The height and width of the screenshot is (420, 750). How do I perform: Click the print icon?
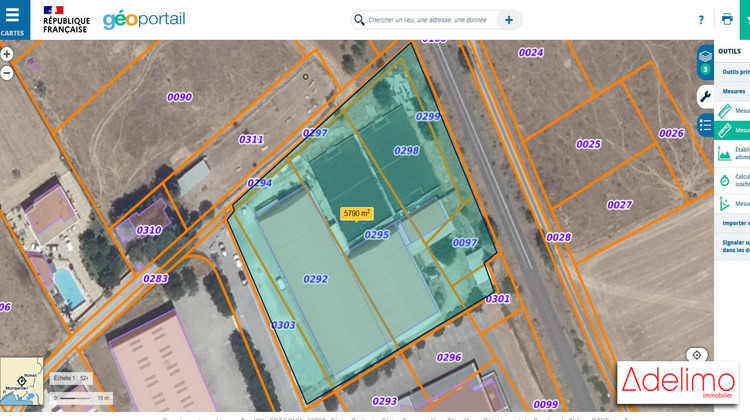[x=727, y=20]
